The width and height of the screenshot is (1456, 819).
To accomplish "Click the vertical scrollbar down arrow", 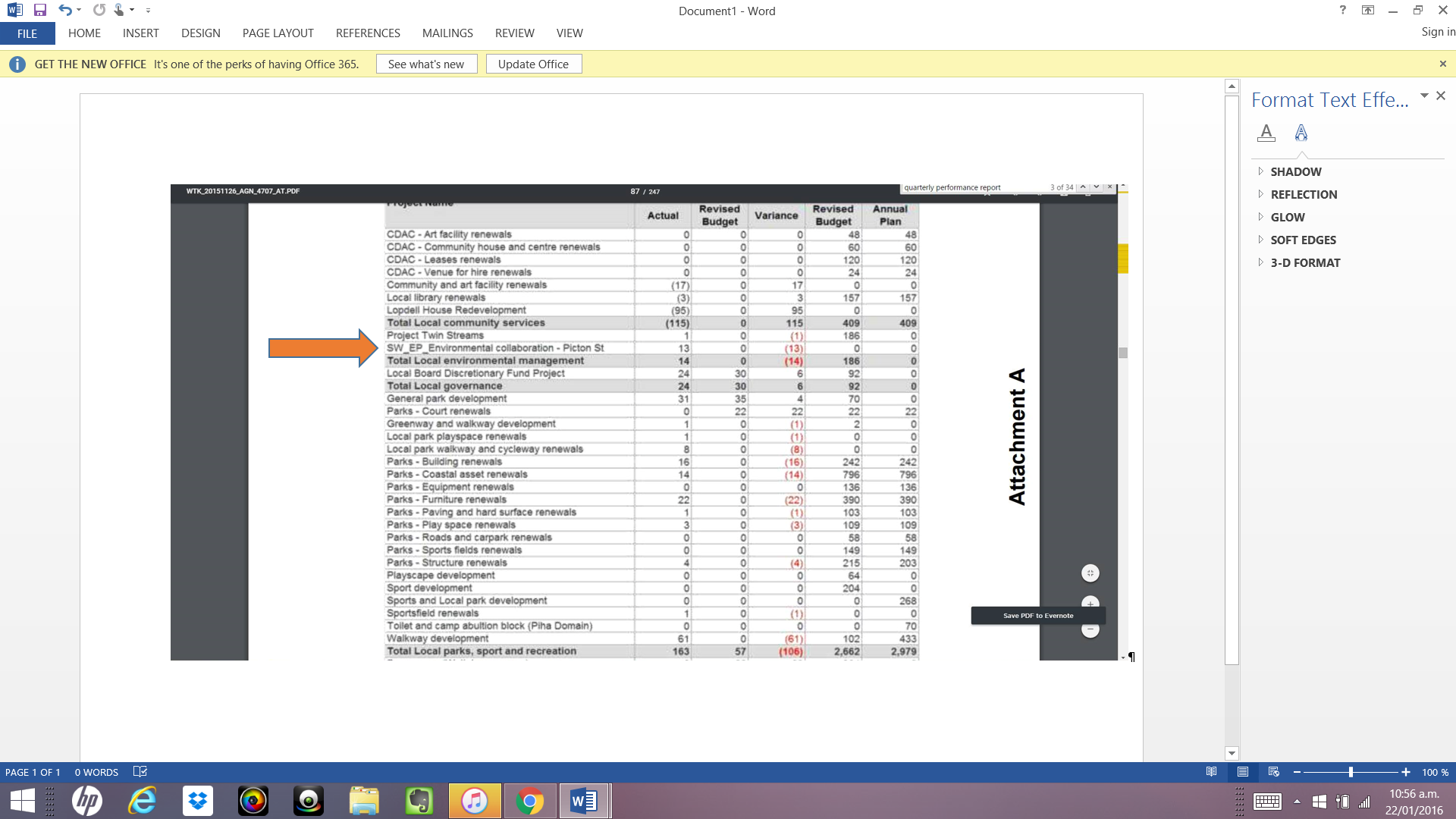I will (1232, 754).
